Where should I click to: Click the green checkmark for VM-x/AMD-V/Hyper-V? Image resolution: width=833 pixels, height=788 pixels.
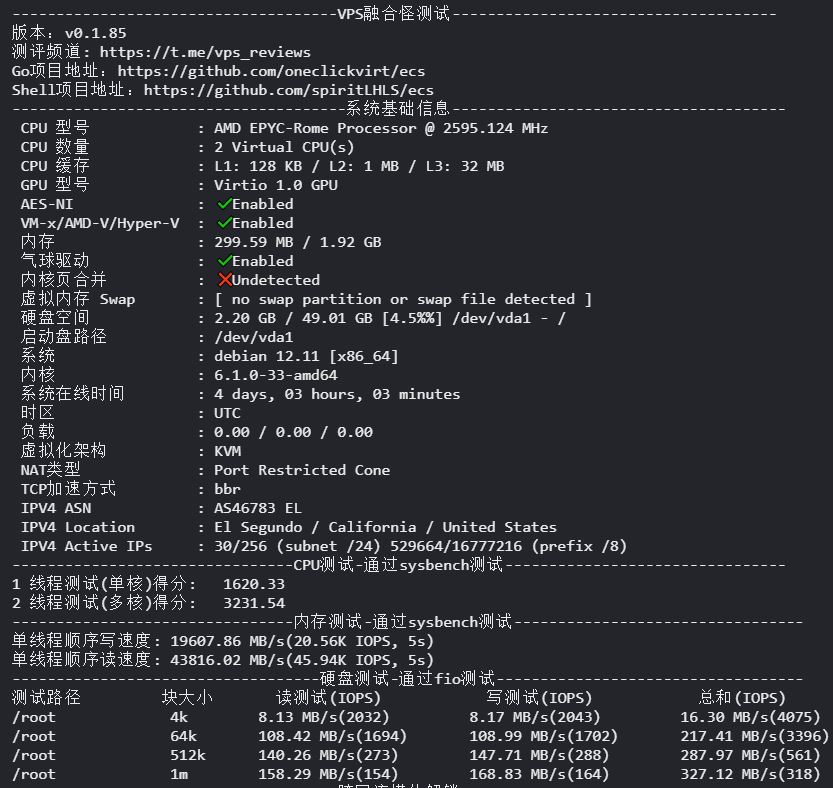click(x=225, y=223)
